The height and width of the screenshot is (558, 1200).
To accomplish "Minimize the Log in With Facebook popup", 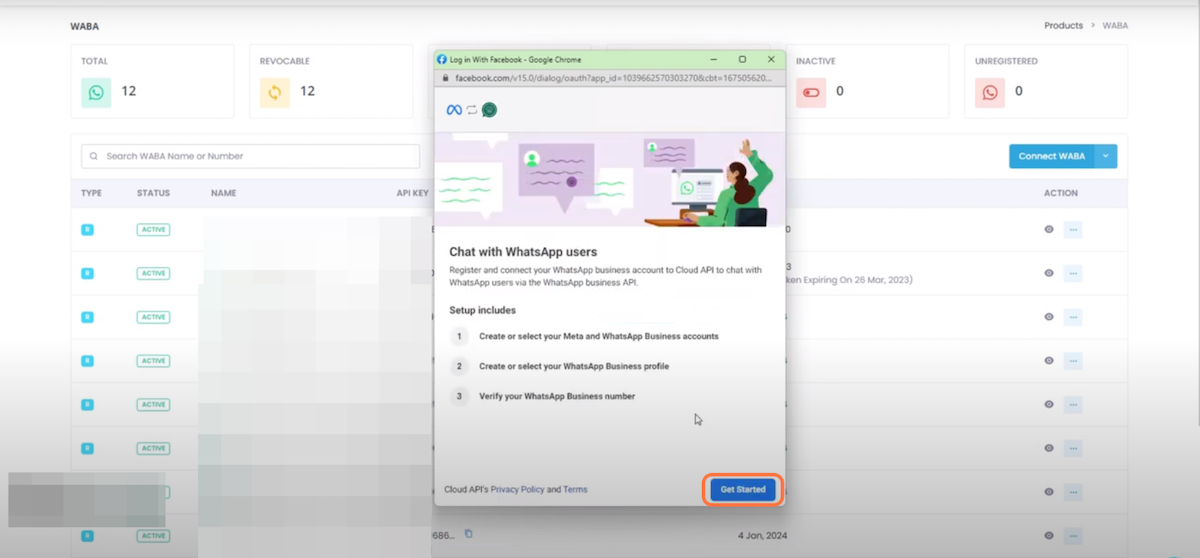I will point(714,59).
